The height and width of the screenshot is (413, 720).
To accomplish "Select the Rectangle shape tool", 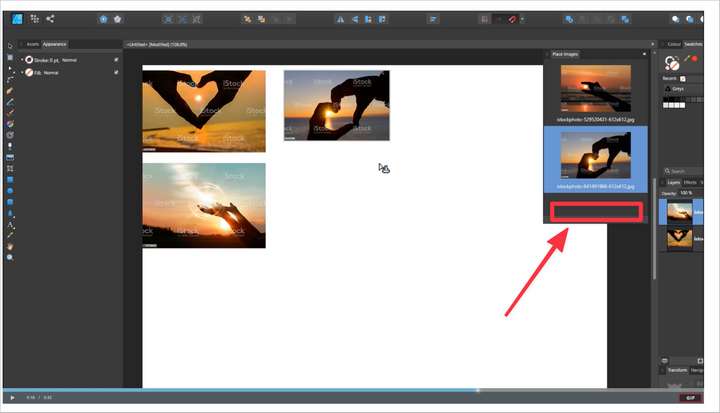I will [x=10, y=180].
